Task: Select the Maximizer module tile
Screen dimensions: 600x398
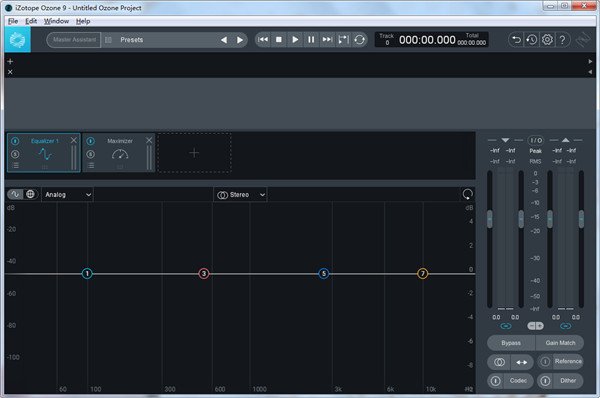Action: (x=119, y=153)
